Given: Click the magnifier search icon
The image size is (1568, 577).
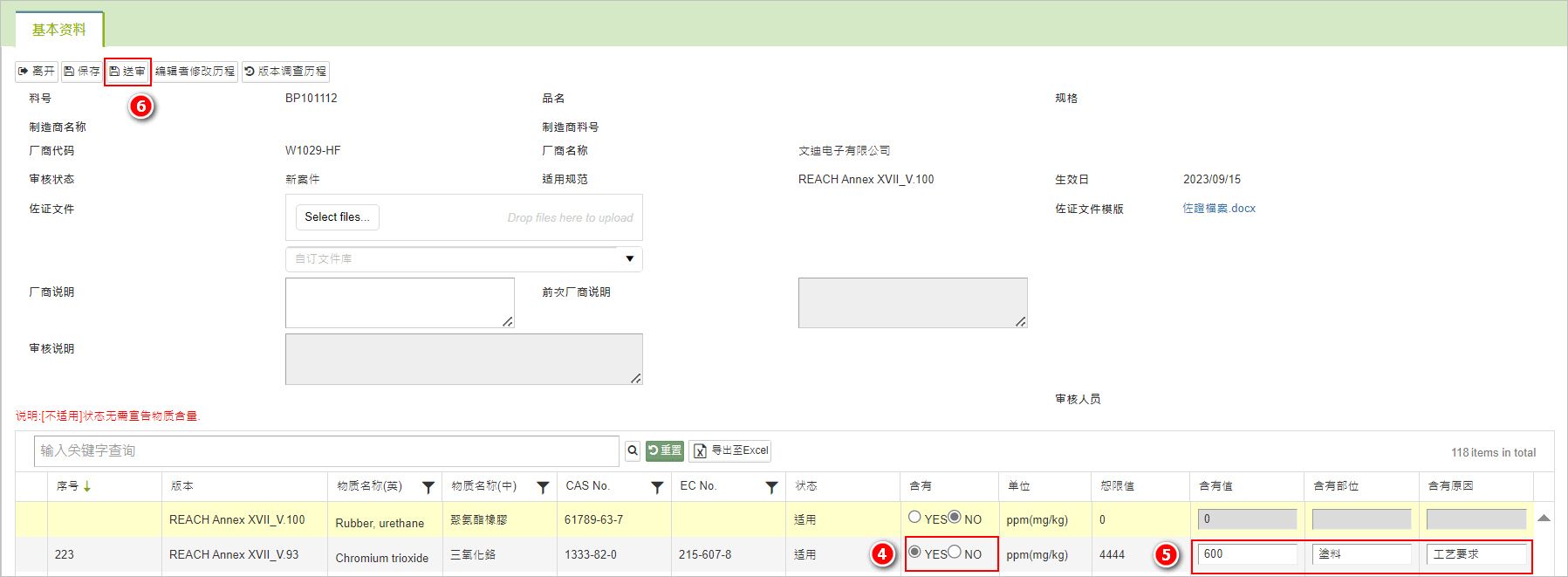Looking at the screenshot, I should [x=633, y=451].
